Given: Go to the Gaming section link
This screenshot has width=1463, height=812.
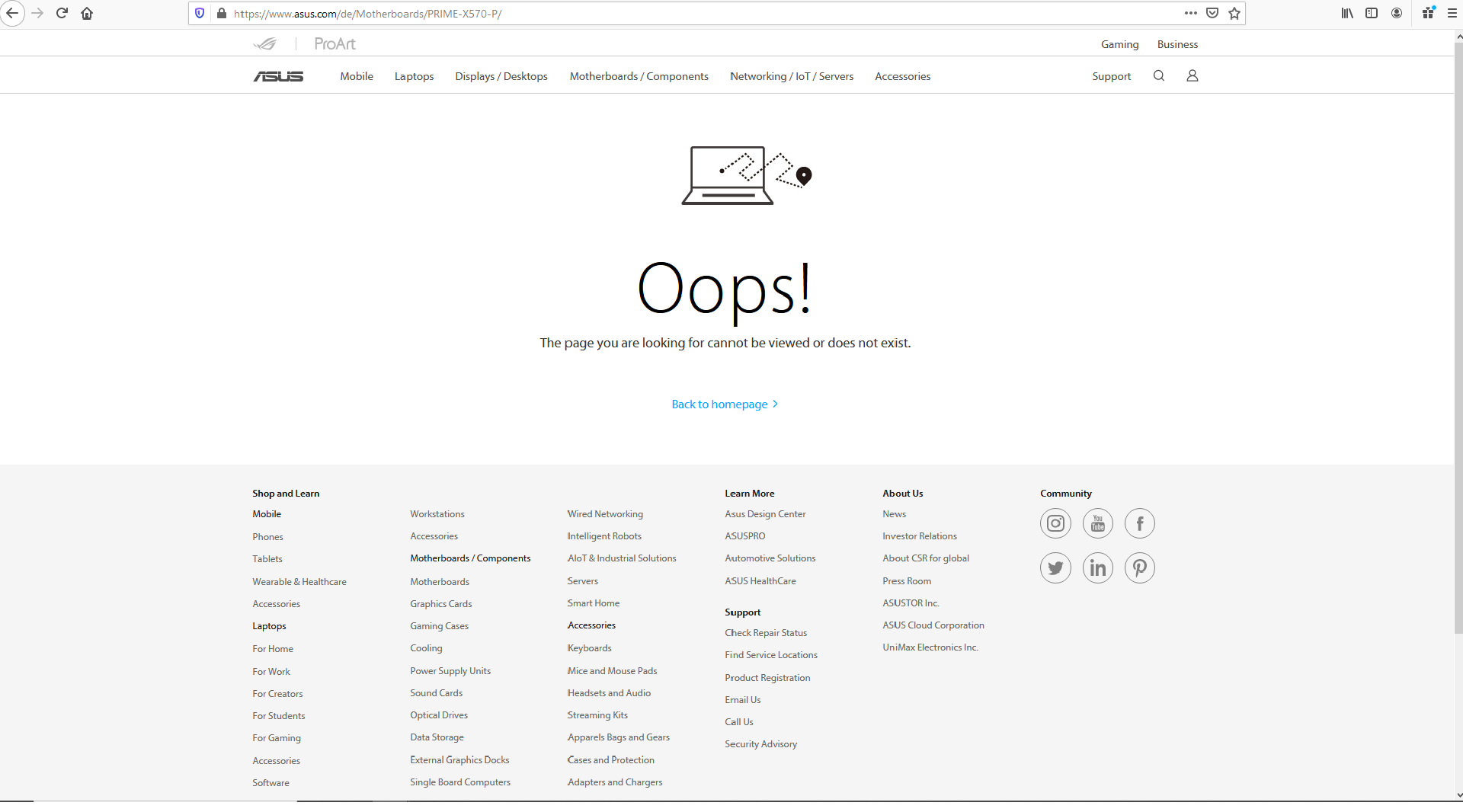Looking at the screenshot, I should 1119,44.
